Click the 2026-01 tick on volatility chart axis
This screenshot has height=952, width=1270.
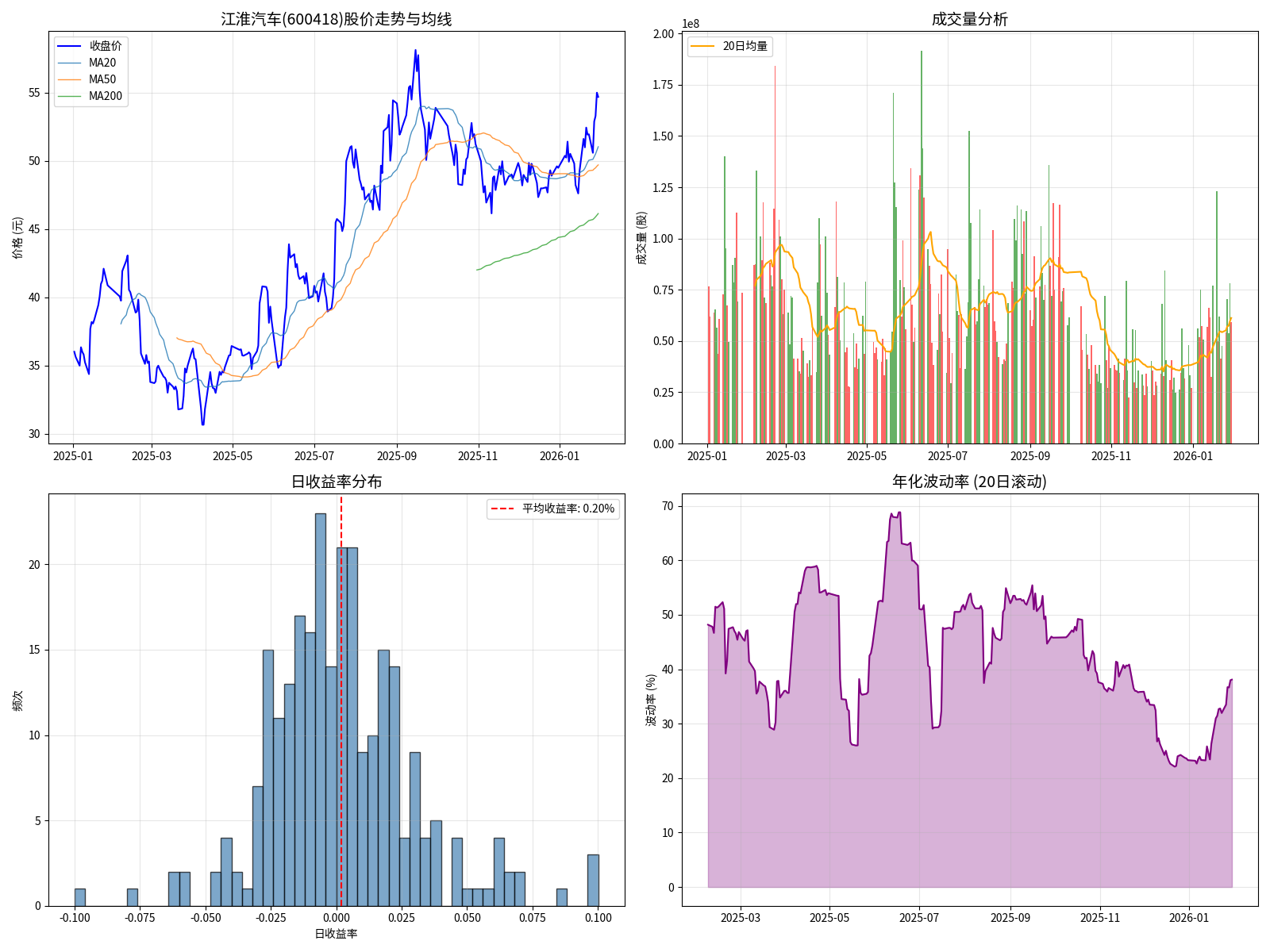(x=1188, y=918)
